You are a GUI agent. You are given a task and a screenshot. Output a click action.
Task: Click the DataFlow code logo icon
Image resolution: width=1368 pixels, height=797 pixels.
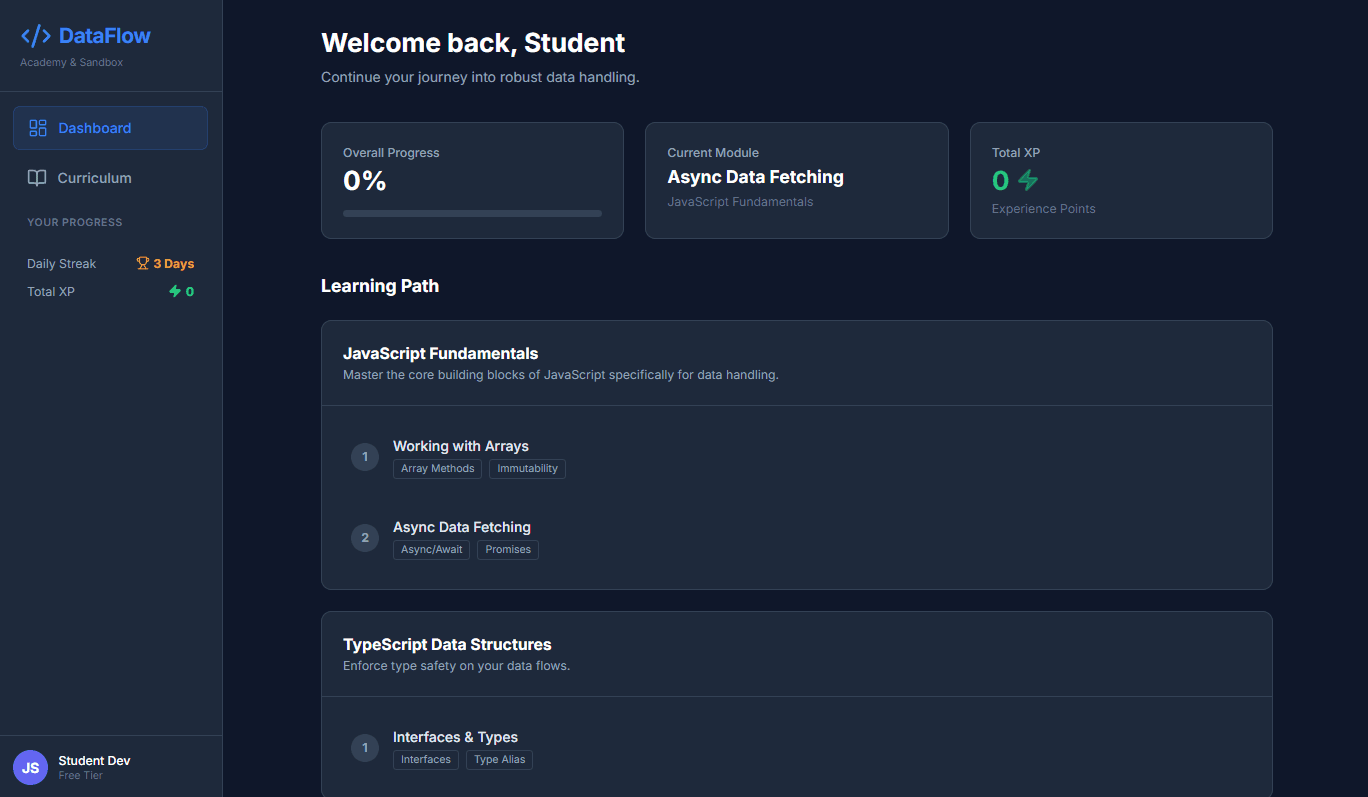click(x=36, y=35)
